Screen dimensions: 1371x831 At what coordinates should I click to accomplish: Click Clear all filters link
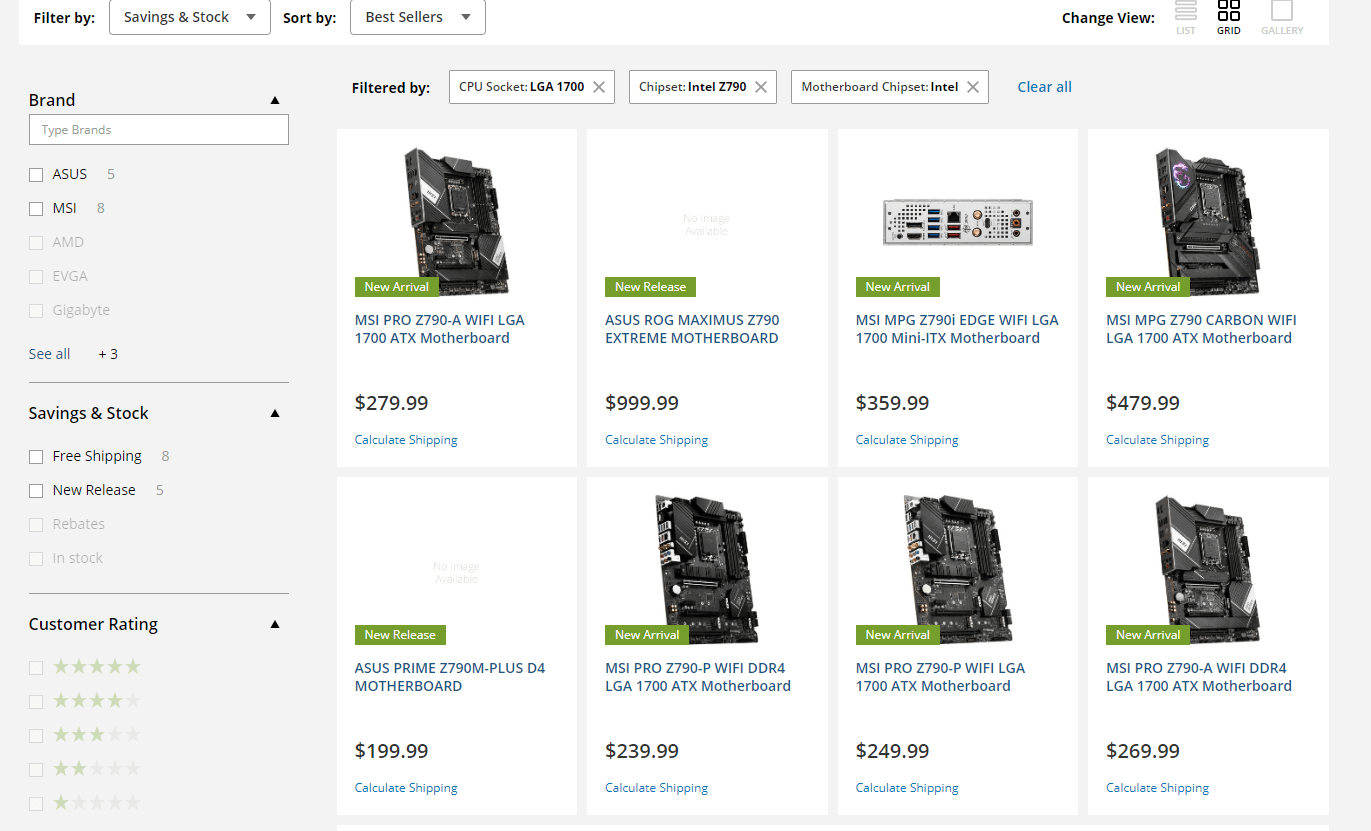[x=1044, y=87]
